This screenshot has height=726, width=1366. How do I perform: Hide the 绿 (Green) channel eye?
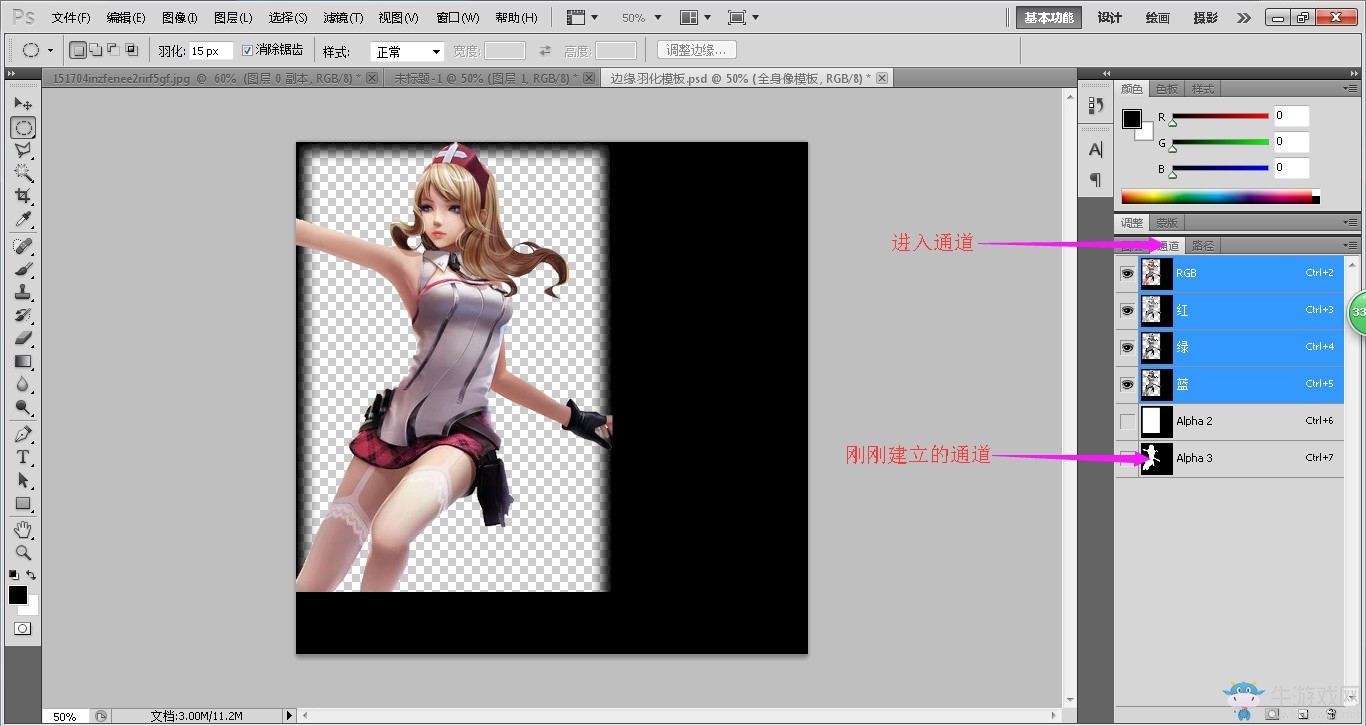click(1127, 347)
